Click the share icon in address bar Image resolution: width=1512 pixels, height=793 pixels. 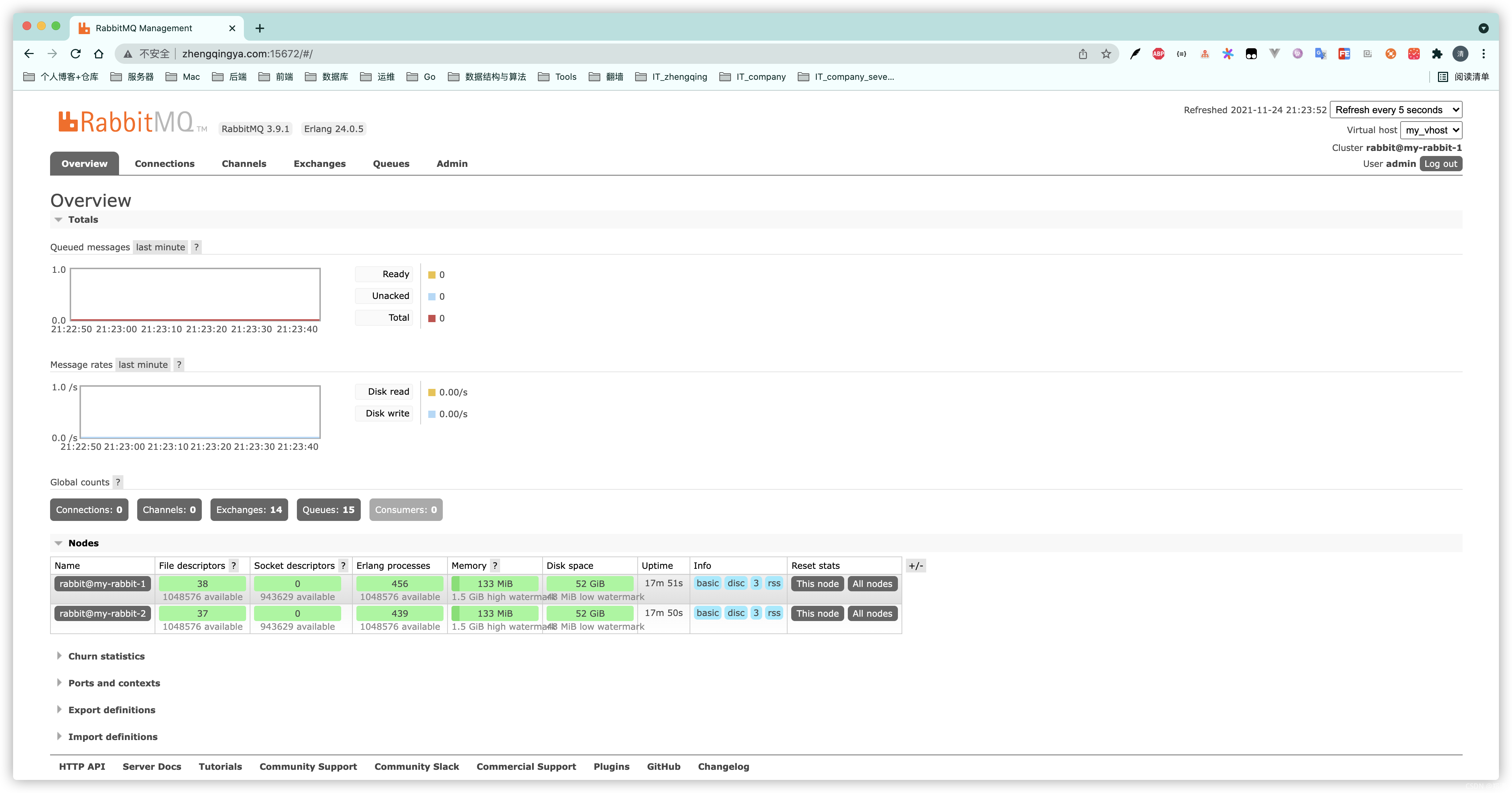(x=1083, y=54)
